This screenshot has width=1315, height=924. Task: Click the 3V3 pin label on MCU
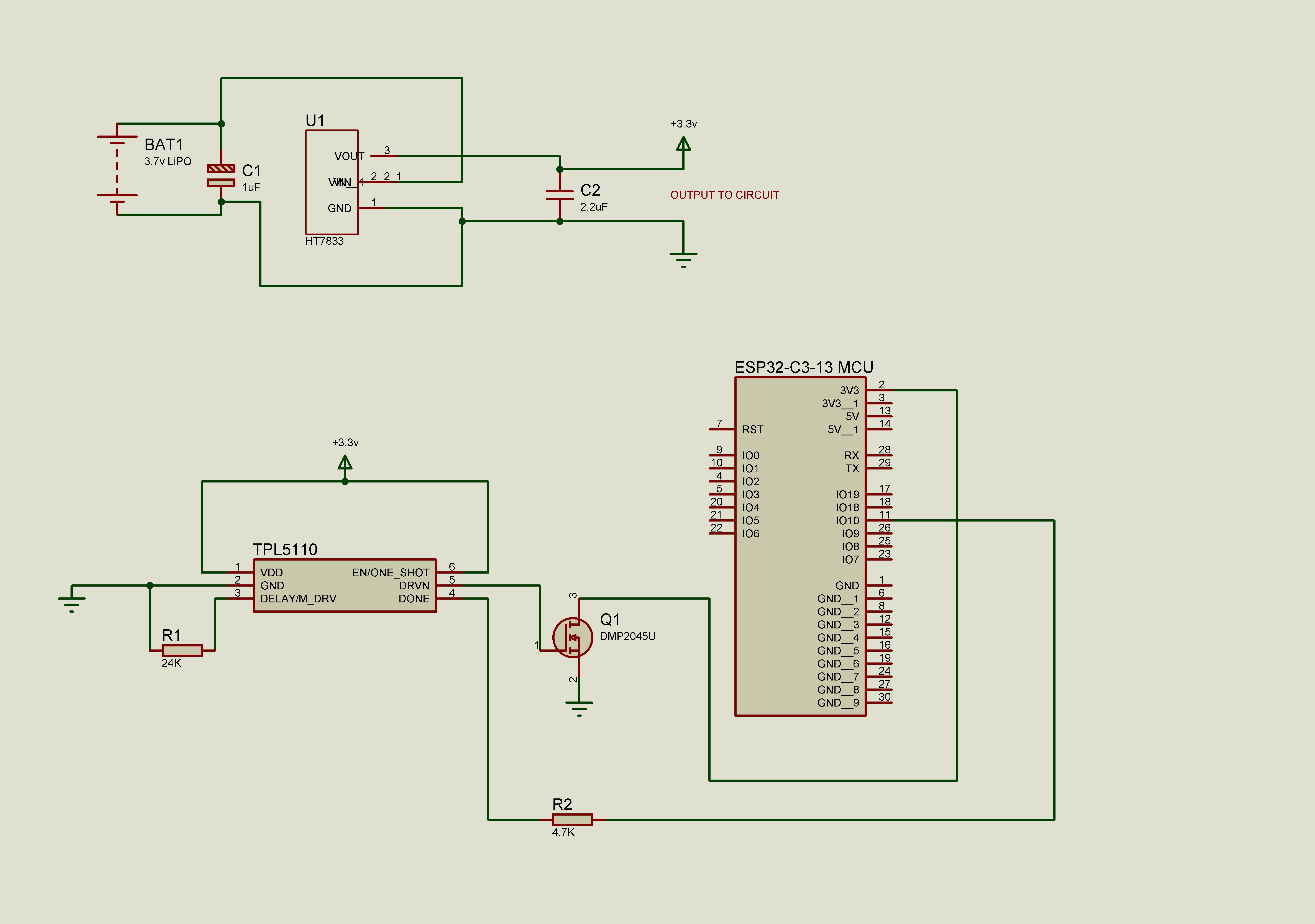(x=849, y=390)
